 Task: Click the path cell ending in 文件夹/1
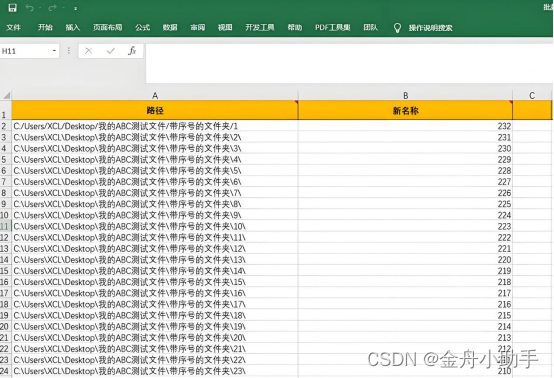155,126
